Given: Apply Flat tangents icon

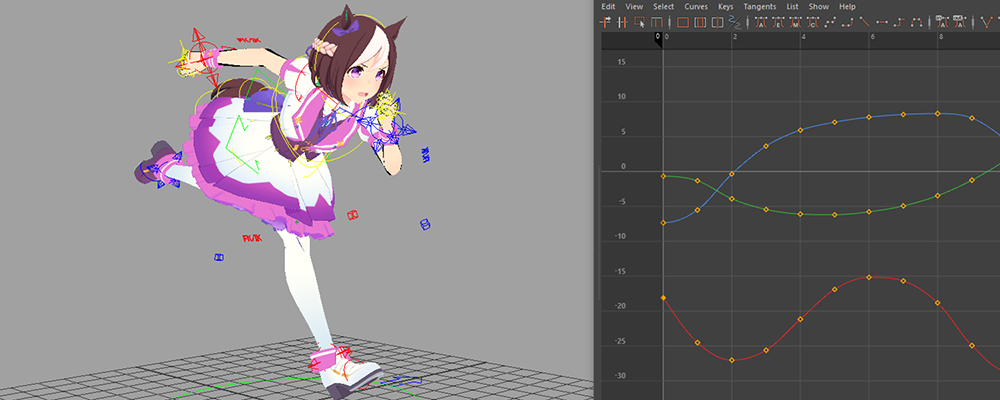Looking at the screenshot, I should click(x=882, y=22).
